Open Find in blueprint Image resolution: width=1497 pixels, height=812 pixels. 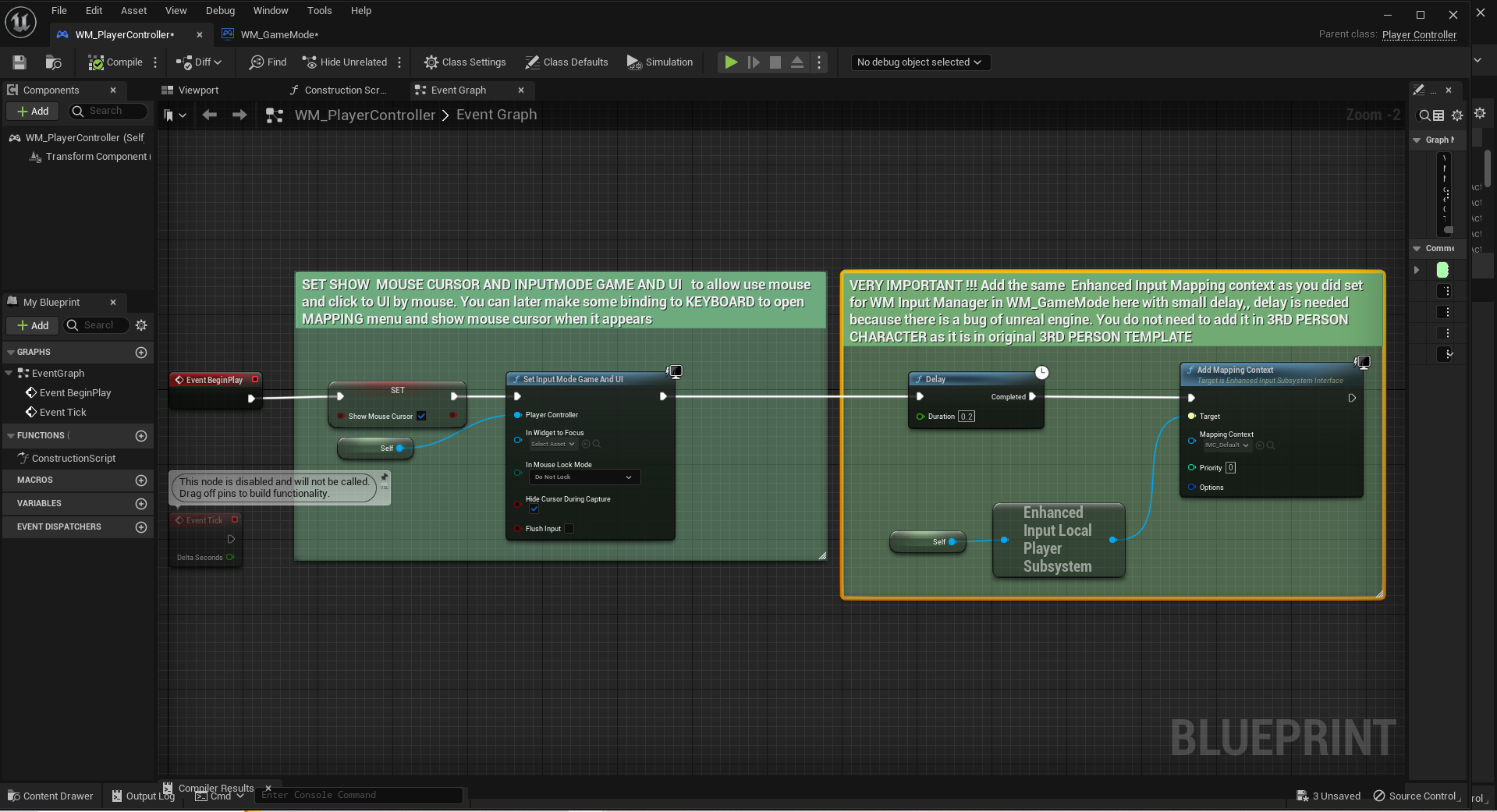coord(268,62)
